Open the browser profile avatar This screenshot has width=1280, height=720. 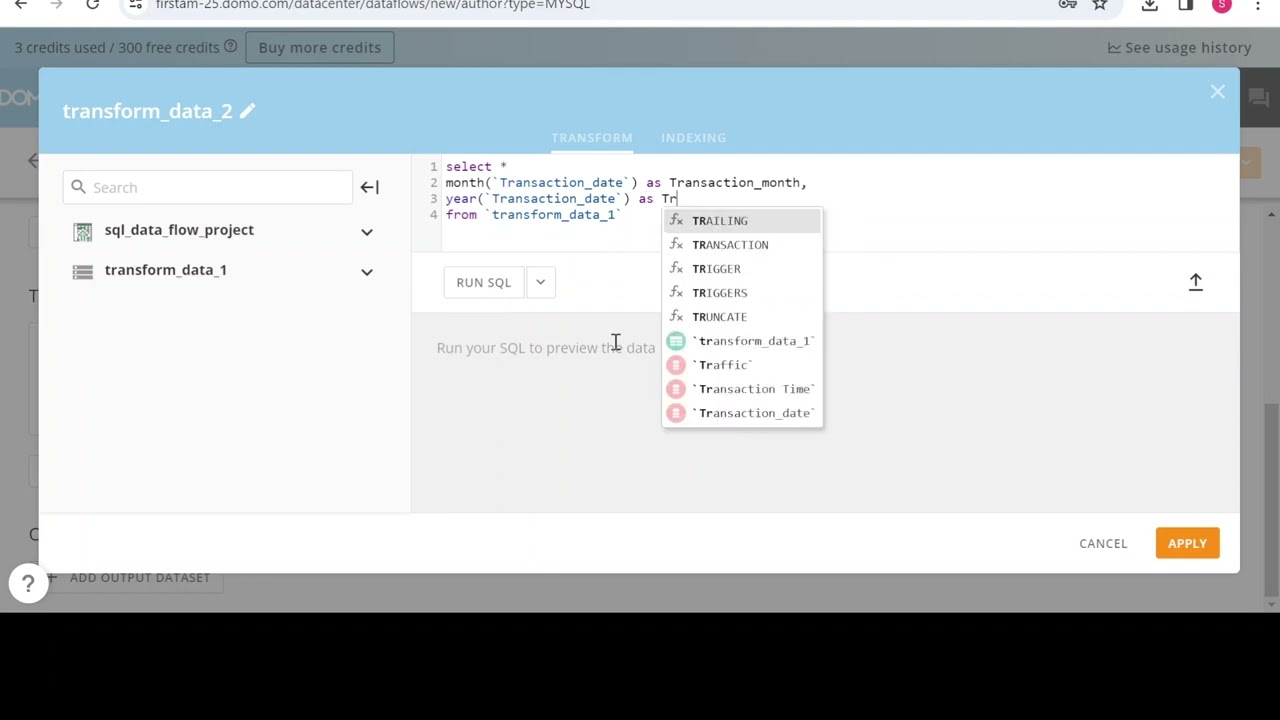(x=1222, y=5)
